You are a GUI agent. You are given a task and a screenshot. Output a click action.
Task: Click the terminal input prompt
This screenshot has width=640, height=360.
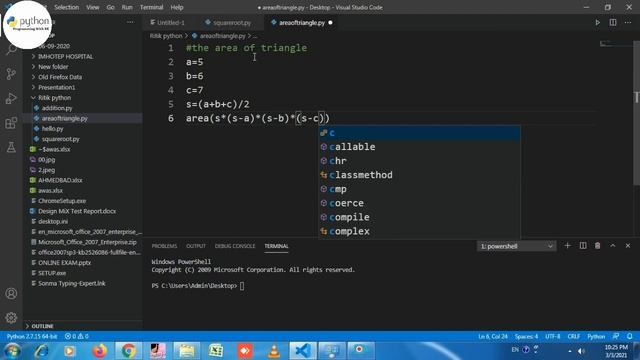click(x=242, y=286)
